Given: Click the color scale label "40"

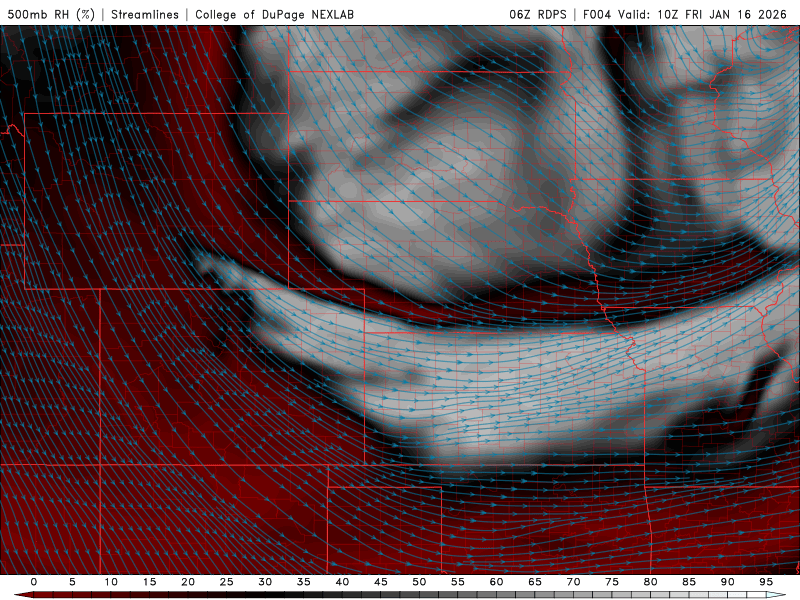Looking at the screenshot, I should 342,582.
